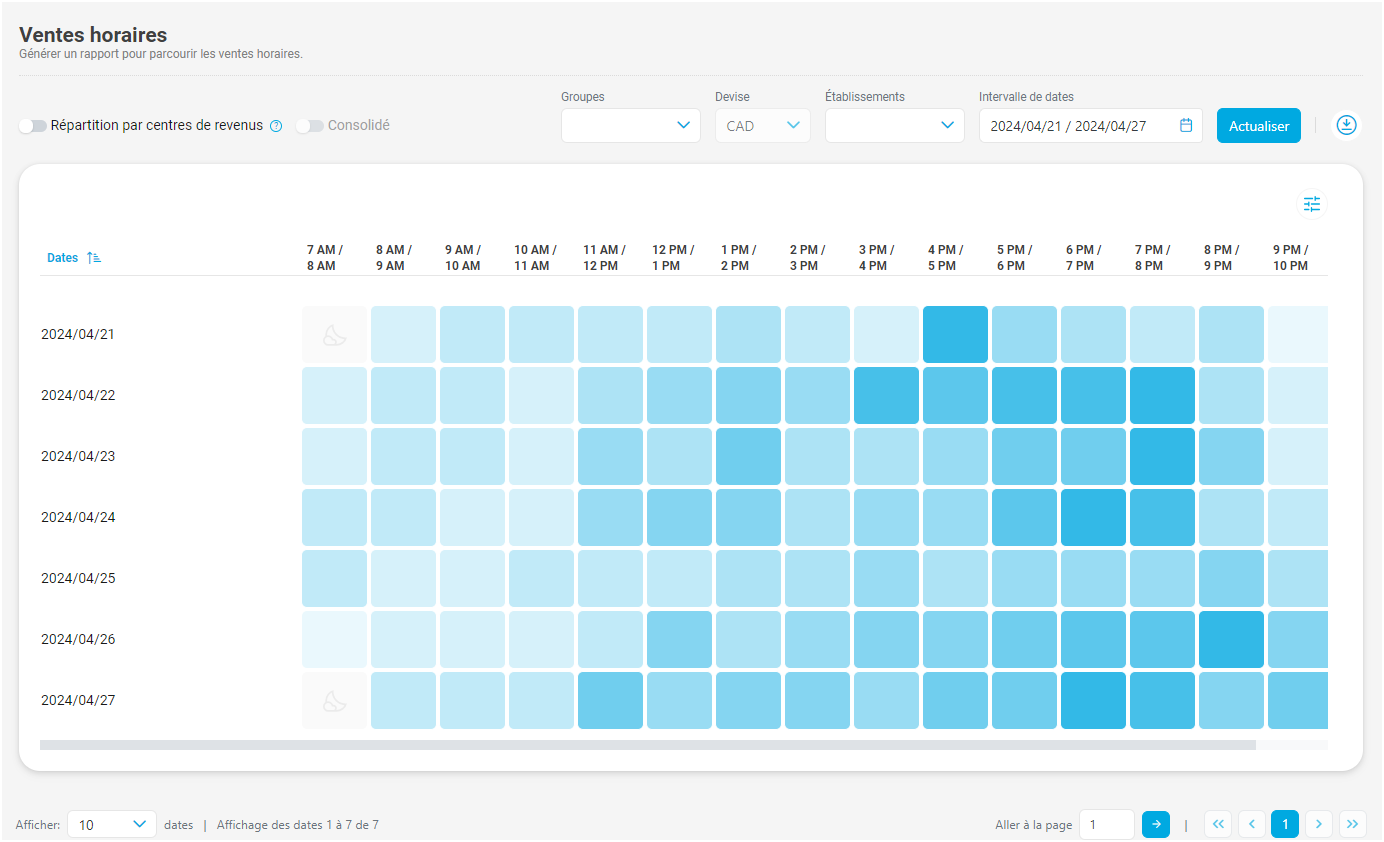
Task: Click the Ventes horaires page title
Action: tap(93, 35)
